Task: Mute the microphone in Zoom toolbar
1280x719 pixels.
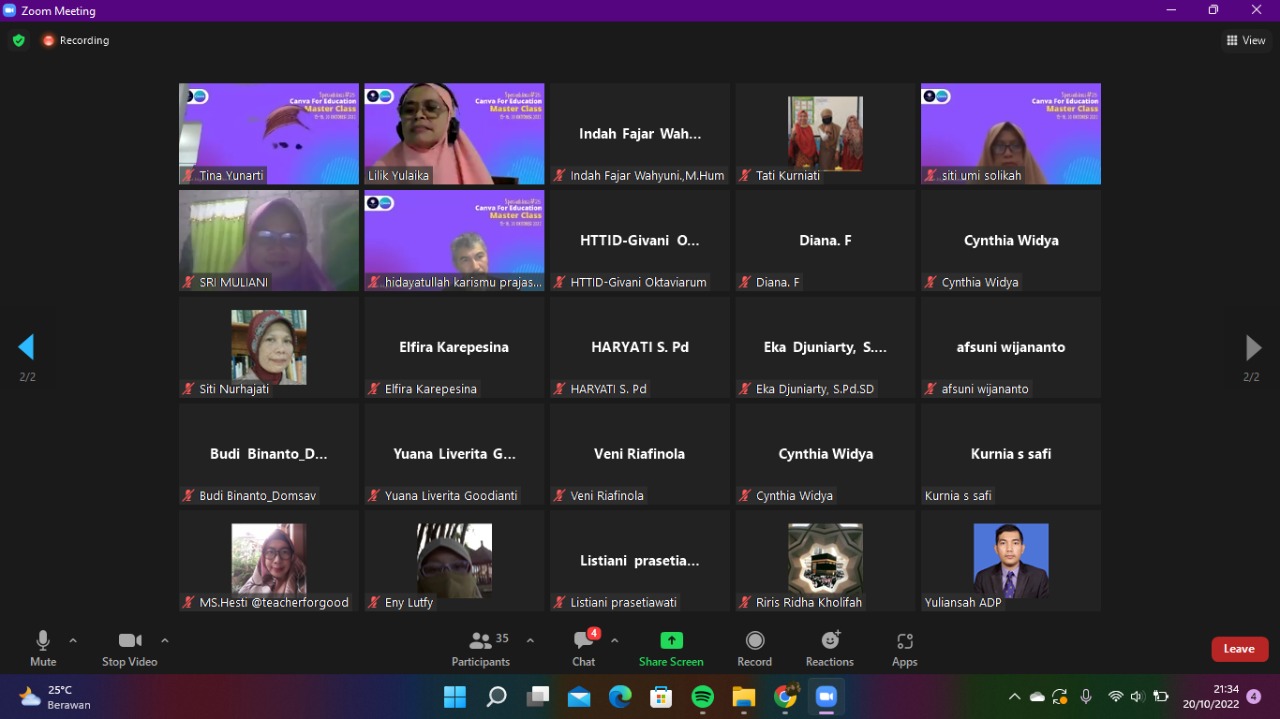Action: (43, 648)
